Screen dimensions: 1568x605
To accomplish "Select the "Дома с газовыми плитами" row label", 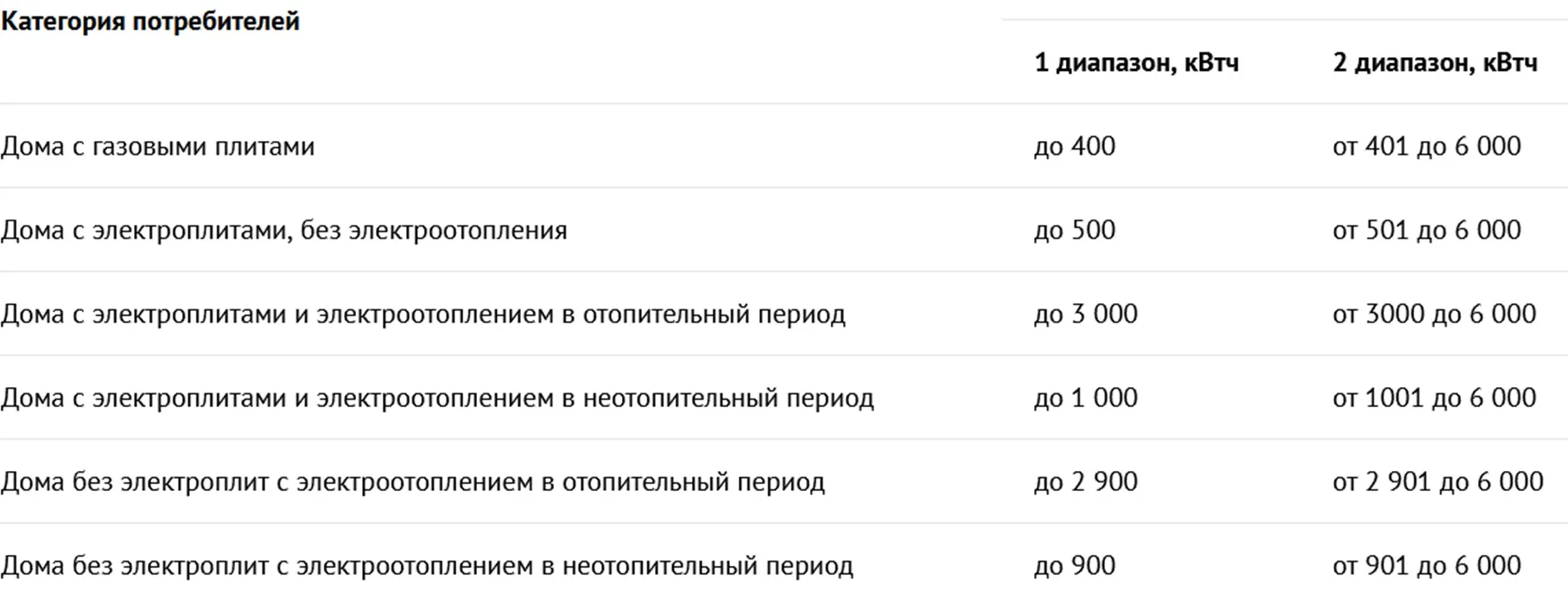I will (x=157, y=146).
